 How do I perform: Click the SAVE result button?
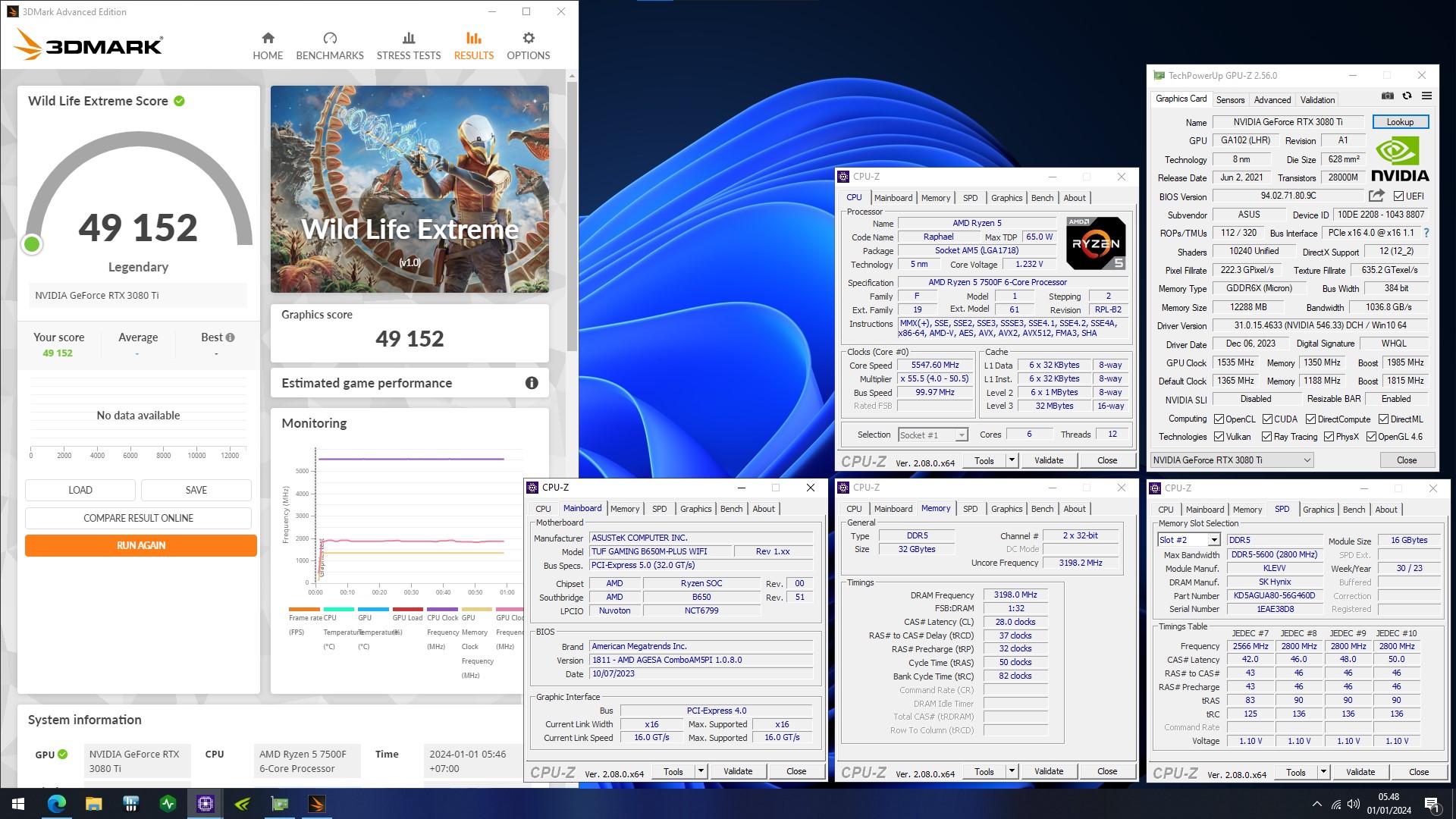point(196,490)
